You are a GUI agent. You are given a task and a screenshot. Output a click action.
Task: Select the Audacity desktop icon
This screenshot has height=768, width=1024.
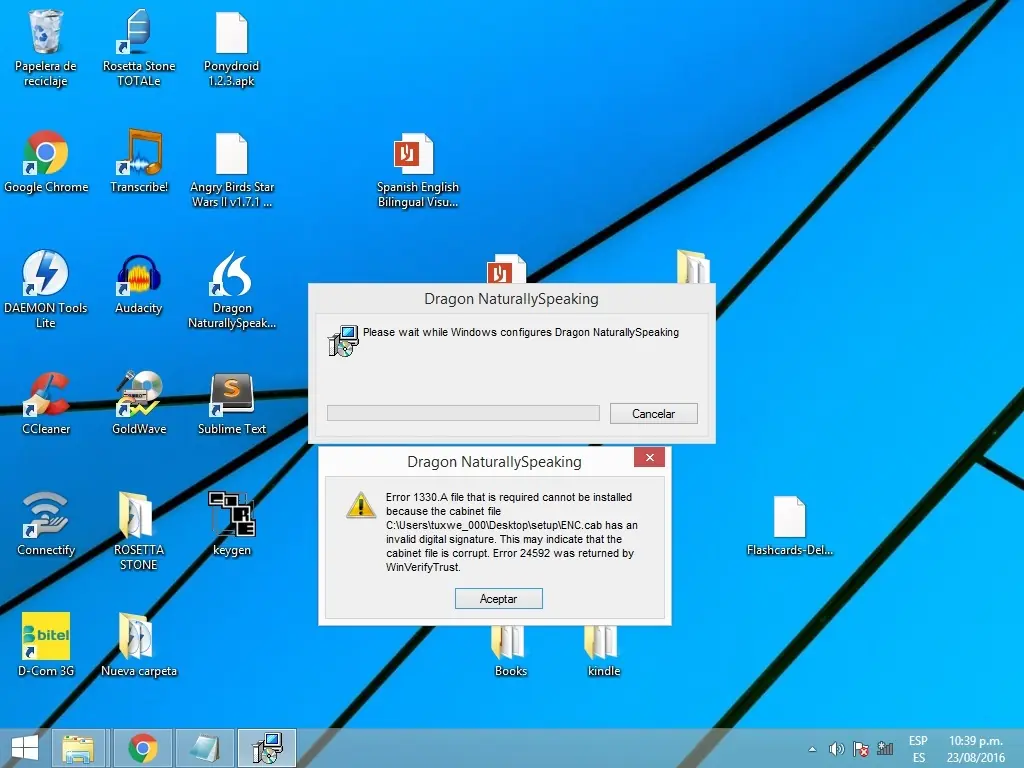(138, 283)
